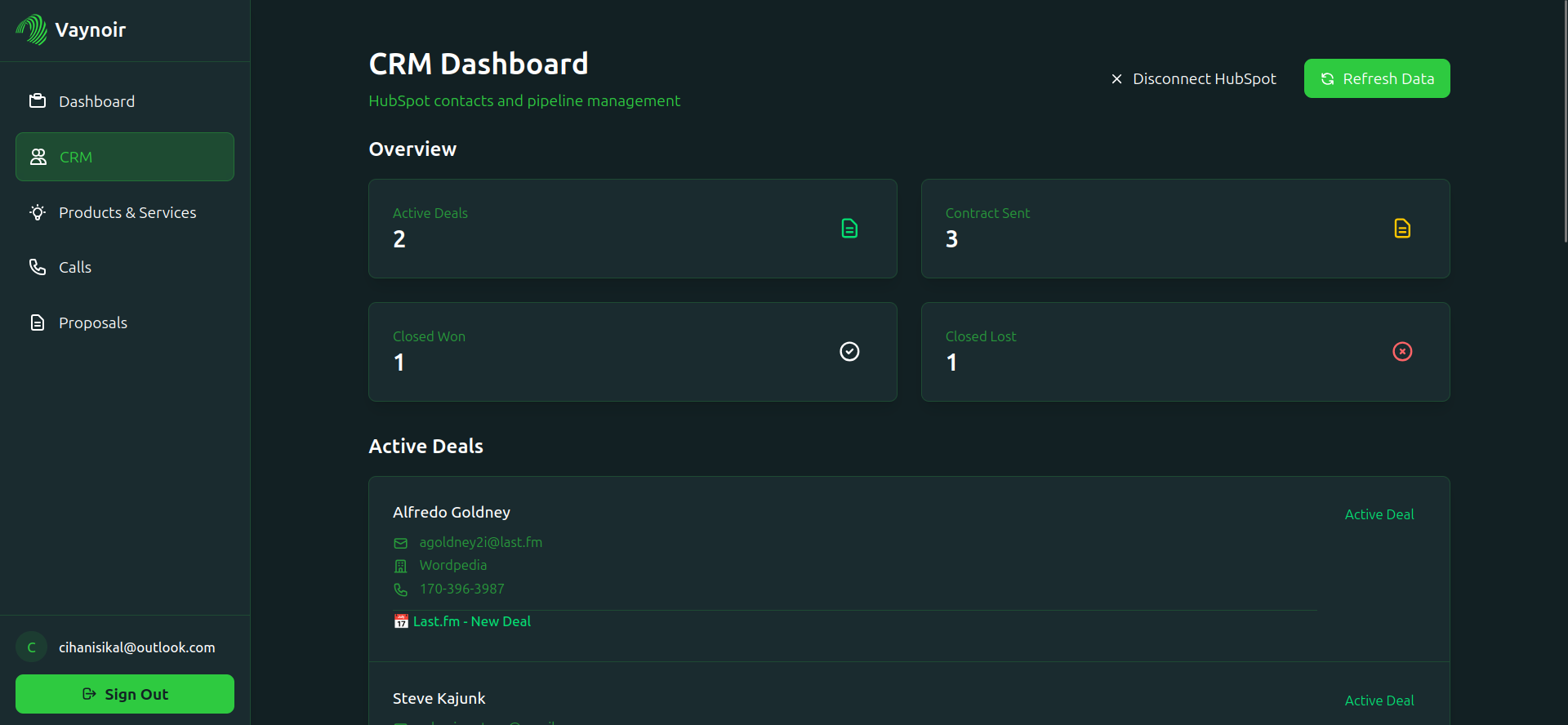Screen dimensions: 1568x725
Task: Click the "Closed Won" label
Action: (x=429, y=336)
